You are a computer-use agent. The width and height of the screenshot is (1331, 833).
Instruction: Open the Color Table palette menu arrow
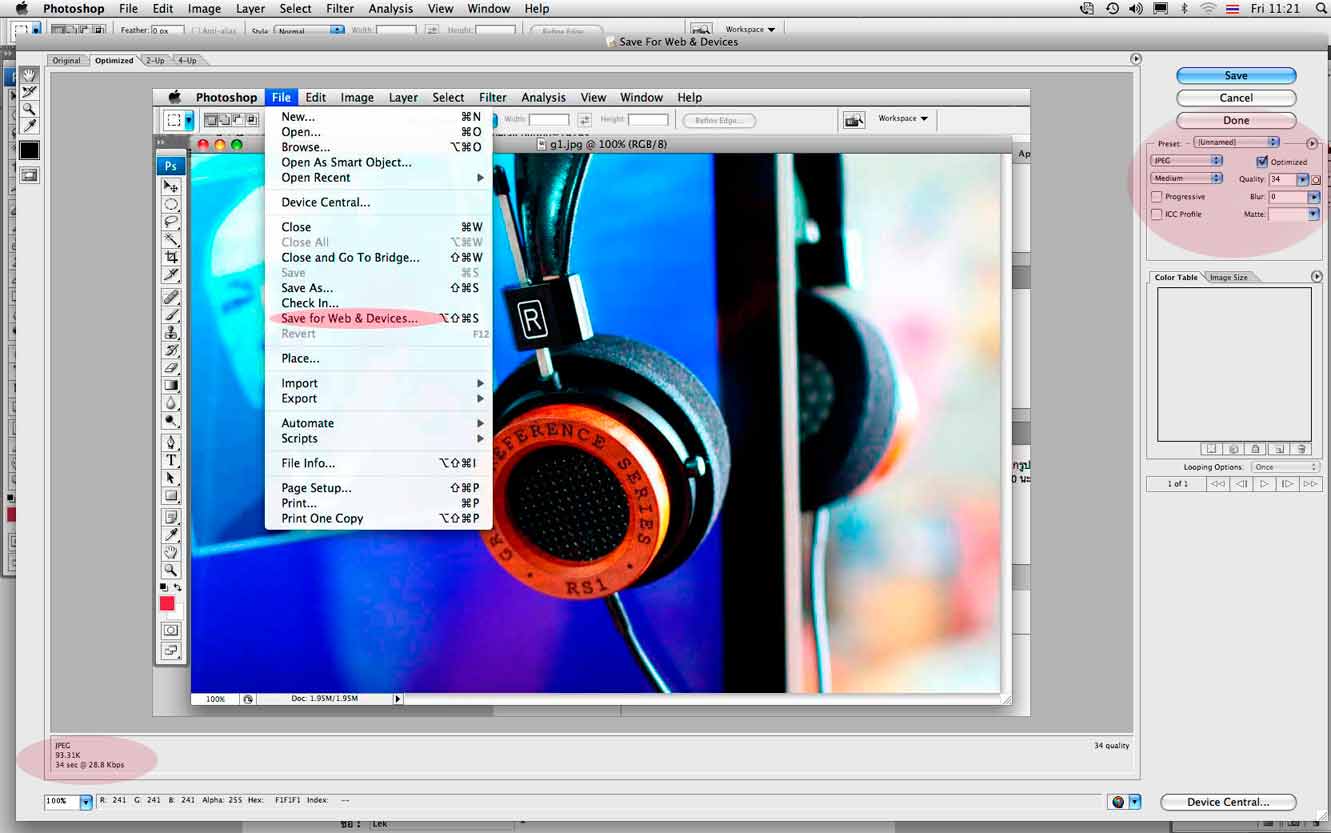point(1316,277)
